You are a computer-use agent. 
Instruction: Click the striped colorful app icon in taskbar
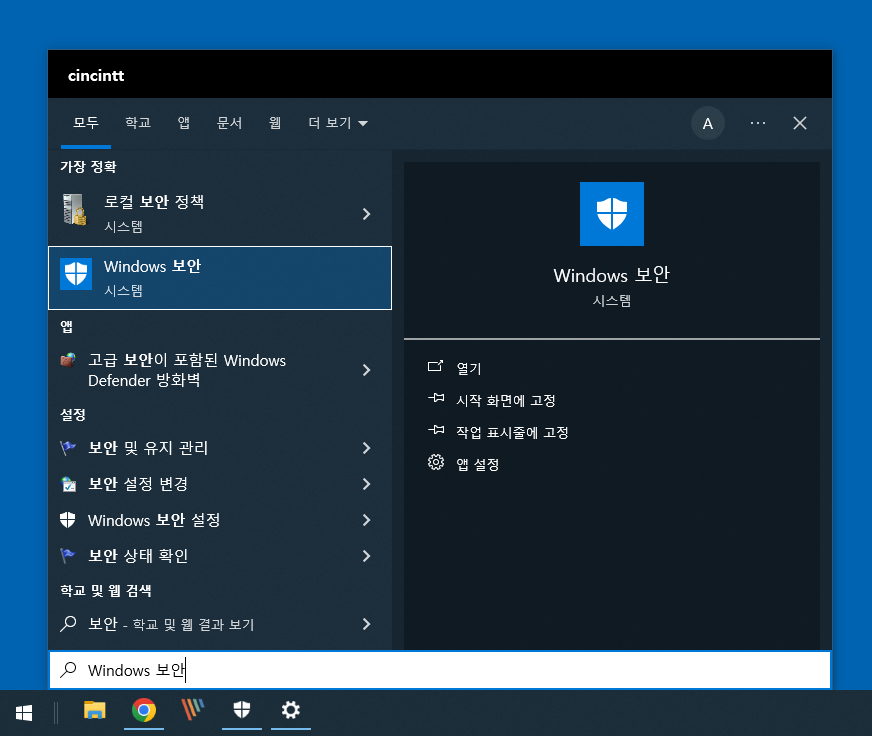click(192, 710)
